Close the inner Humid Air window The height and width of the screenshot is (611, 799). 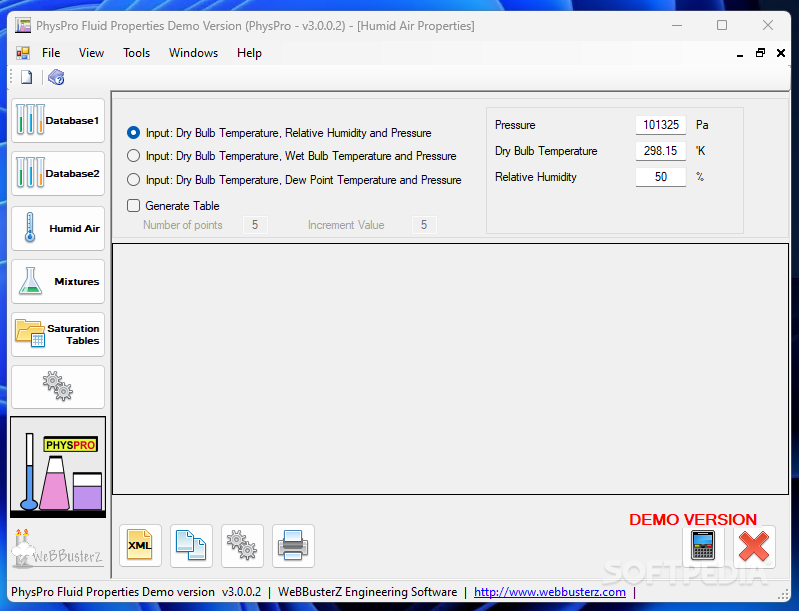point(781,53)
